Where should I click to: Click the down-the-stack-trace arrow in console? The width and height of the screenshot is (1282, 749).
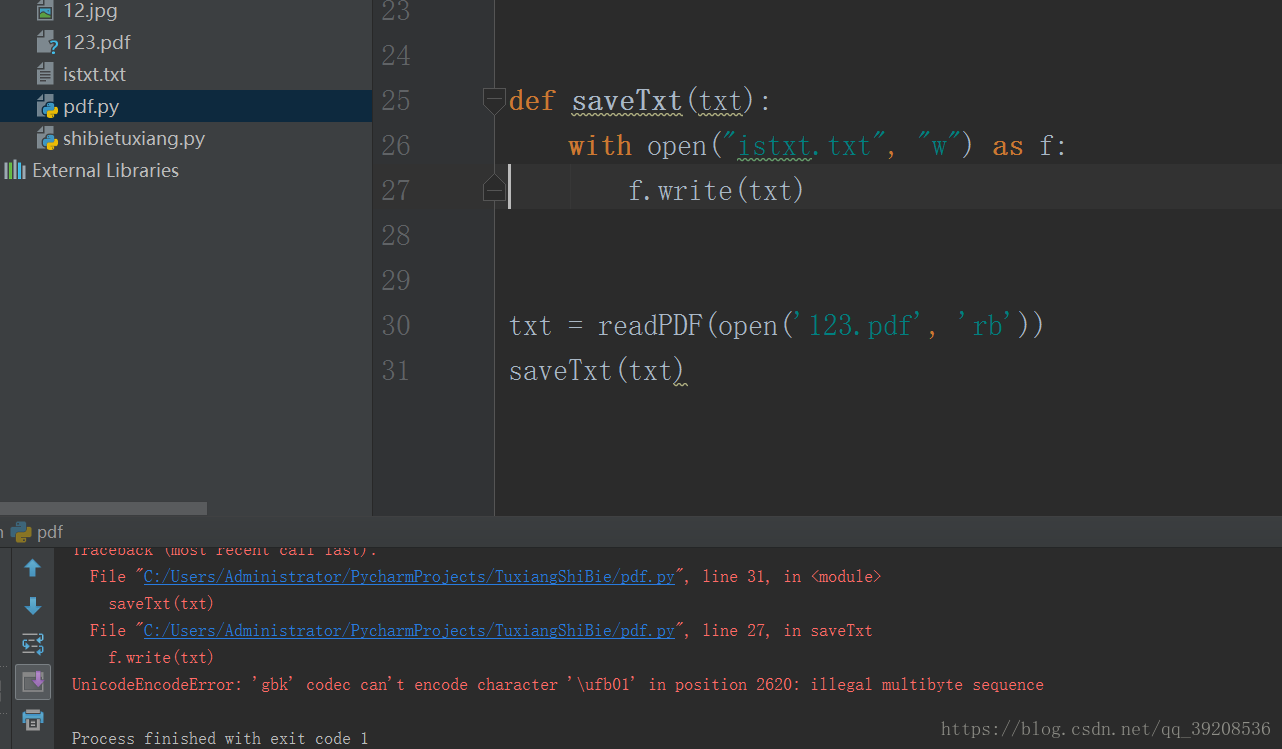[33, 605]
